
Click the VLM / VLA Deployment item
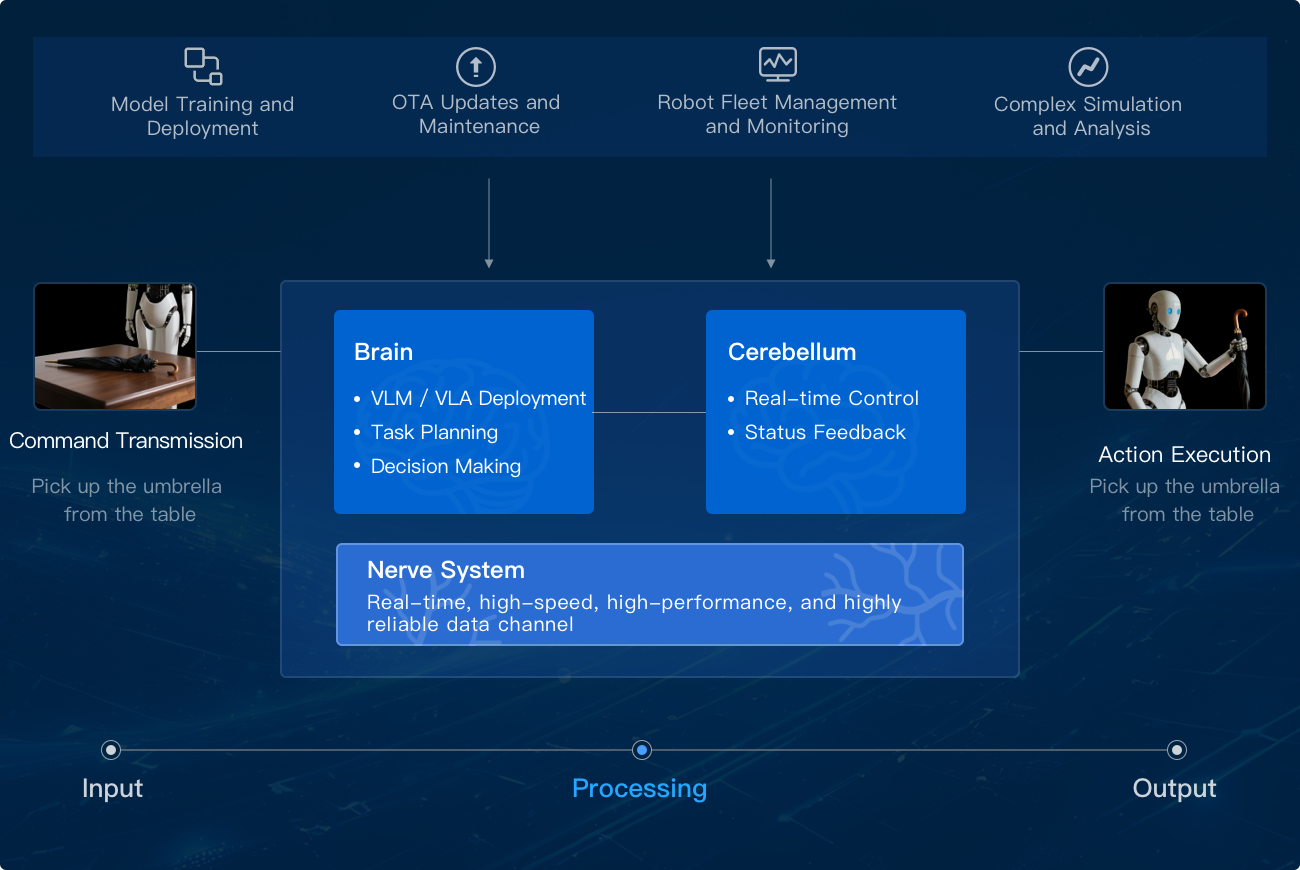478,398
